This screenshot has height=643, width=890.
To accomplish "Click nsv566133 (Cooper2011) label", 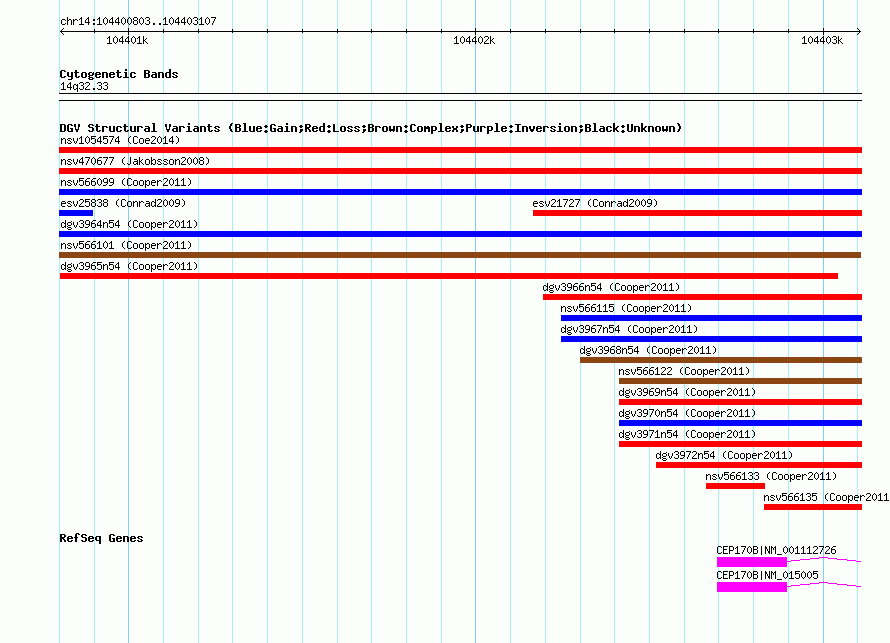I will click(x=771, y=476).
